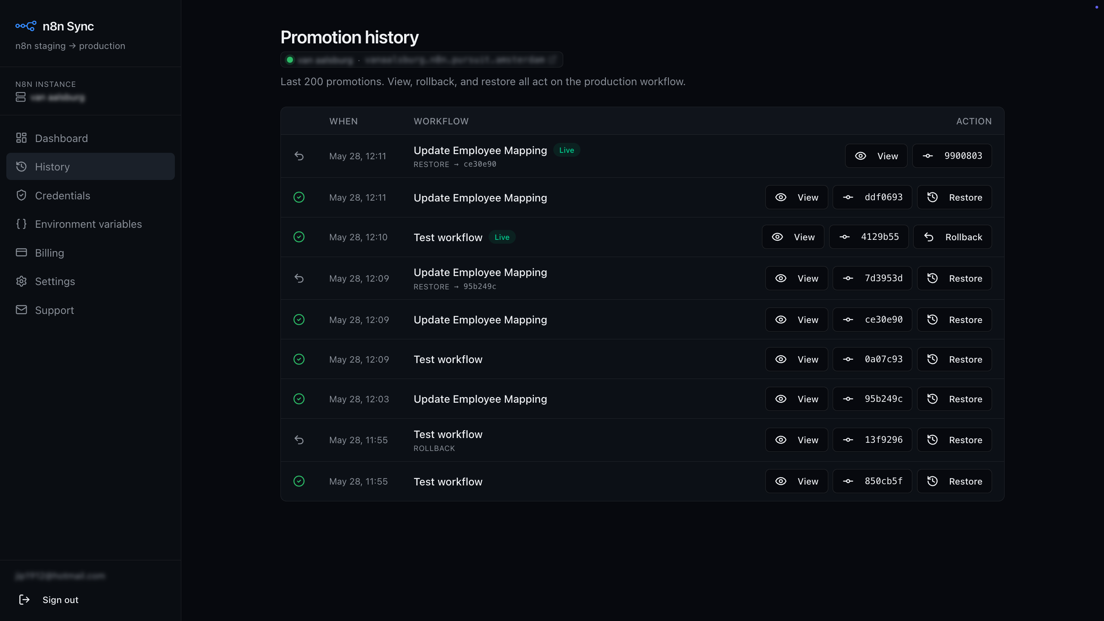View the promotion with commit 4129b55
The height and width of the screenshot is (621, 1104).
click(793, 237)
